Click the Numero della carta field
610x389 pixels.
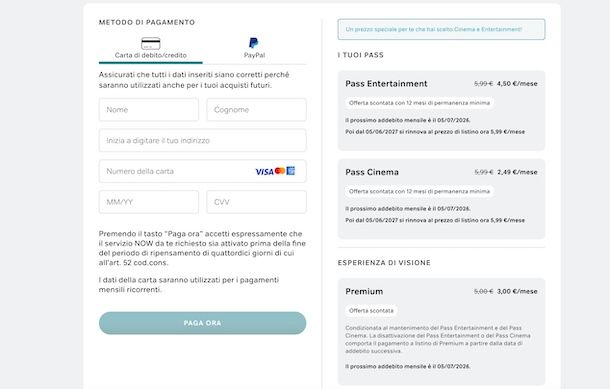coord(202,171)
